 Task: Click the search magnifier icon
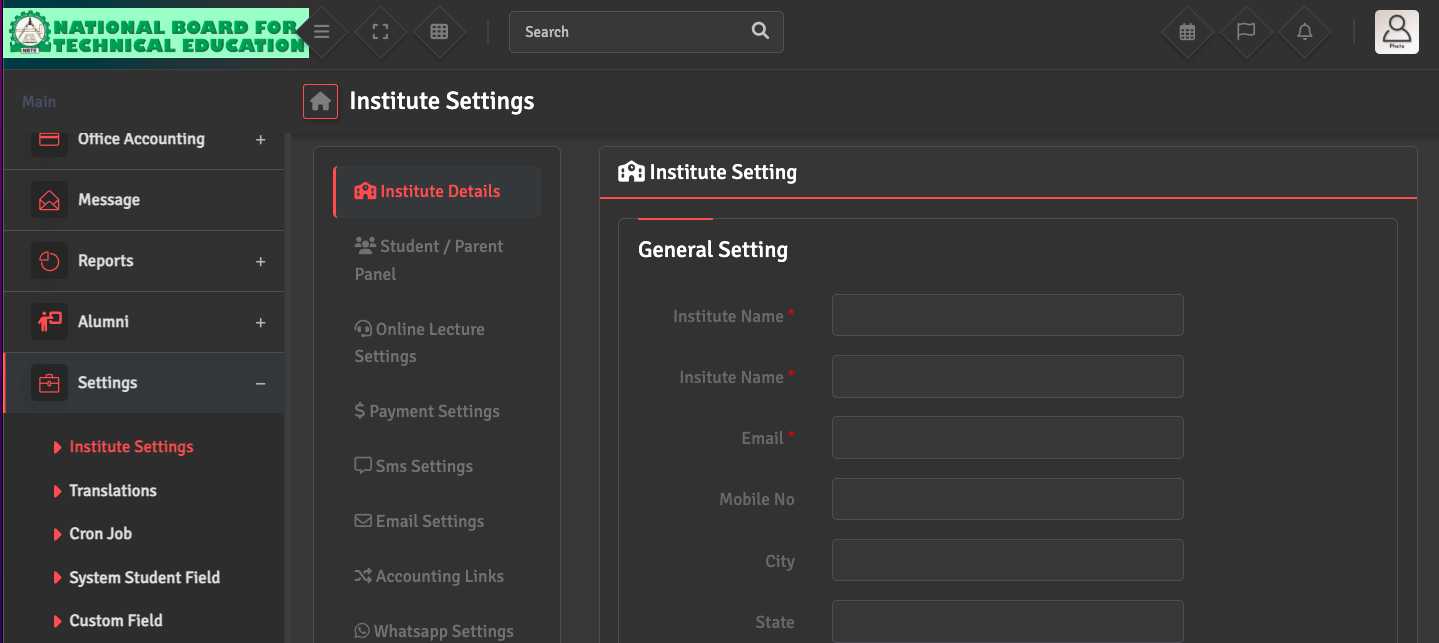coord(760,31)
